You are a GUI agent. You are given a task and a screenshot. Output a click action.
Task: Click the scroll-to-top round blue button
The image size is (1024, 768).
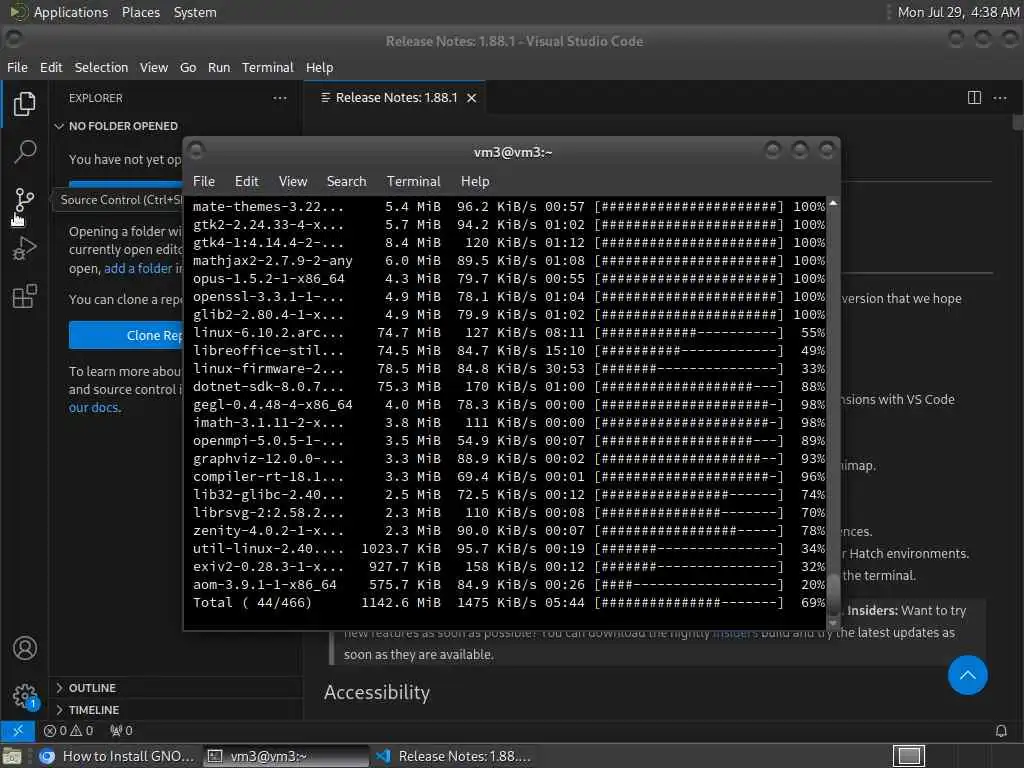coord(968,675)
